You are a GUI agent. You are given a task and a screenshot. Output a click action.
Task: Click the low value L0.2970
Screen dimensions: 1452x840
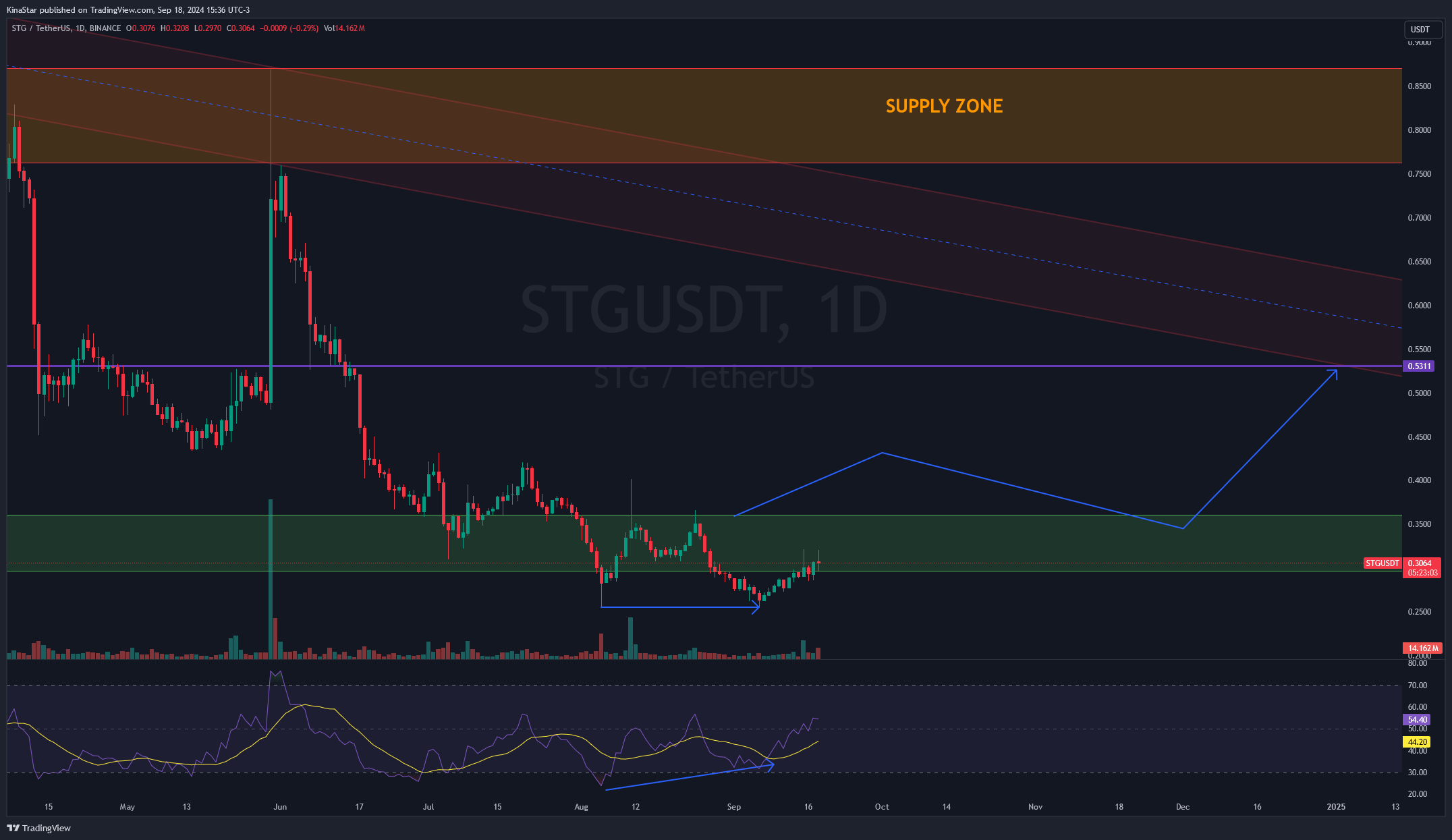tap(207, 28)
